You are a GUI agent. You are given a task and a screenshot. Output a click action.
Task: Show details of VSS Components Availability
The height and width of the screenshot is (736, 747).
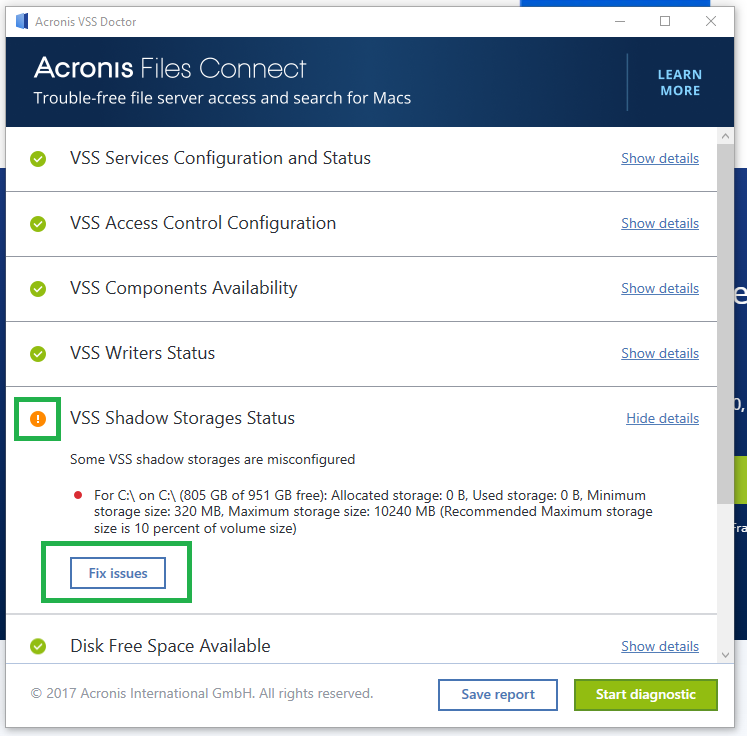coord(659,289)
